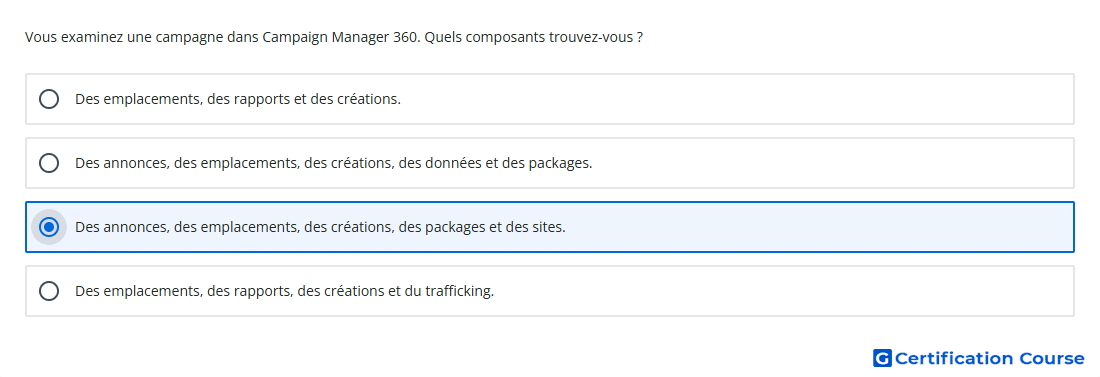Click the blue G logo icon

(x=882, y=358)
